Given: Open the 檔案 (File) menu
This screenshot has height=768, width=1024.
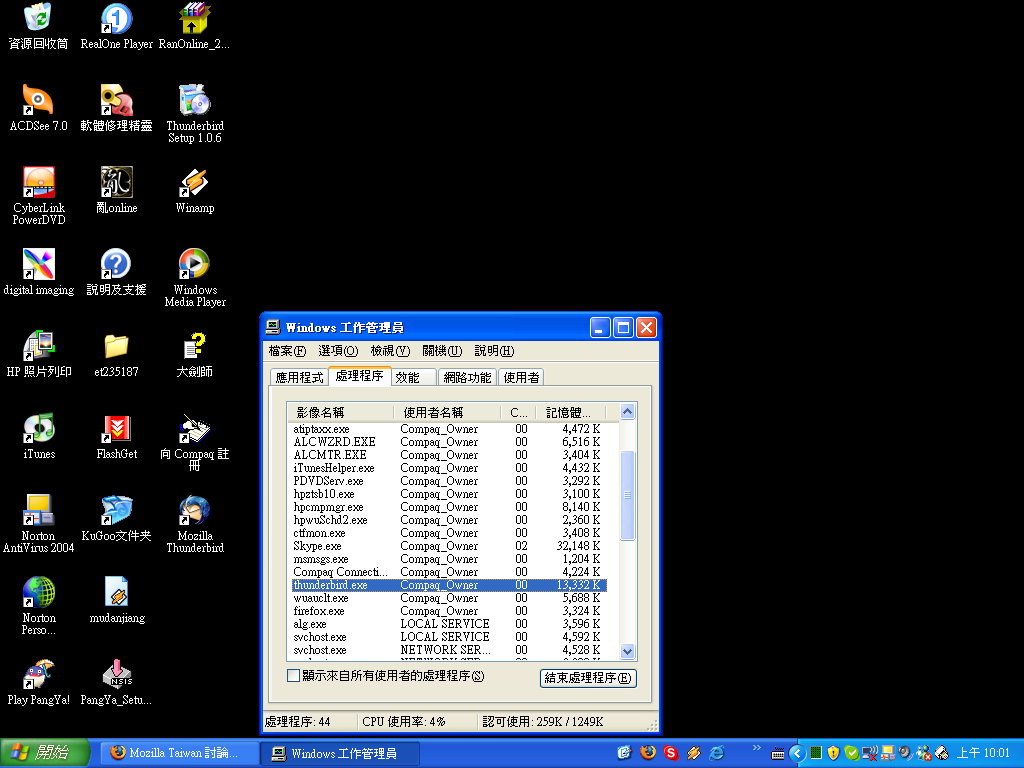Looking at the screenshot, I should pyautogui.click(x=287, y=351).
